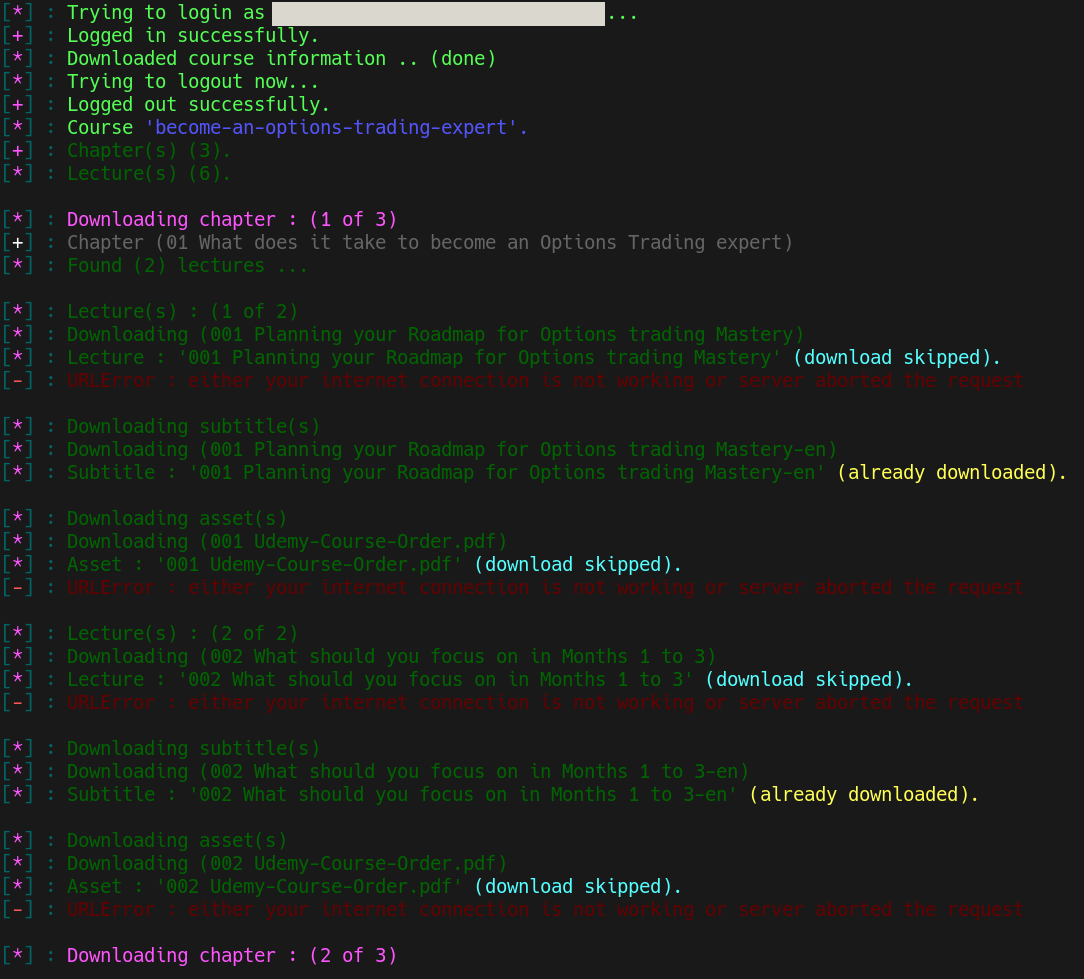Click the [+] marker beside 'Logged in successfully'
1084x979 pixels.
[17, 36]
